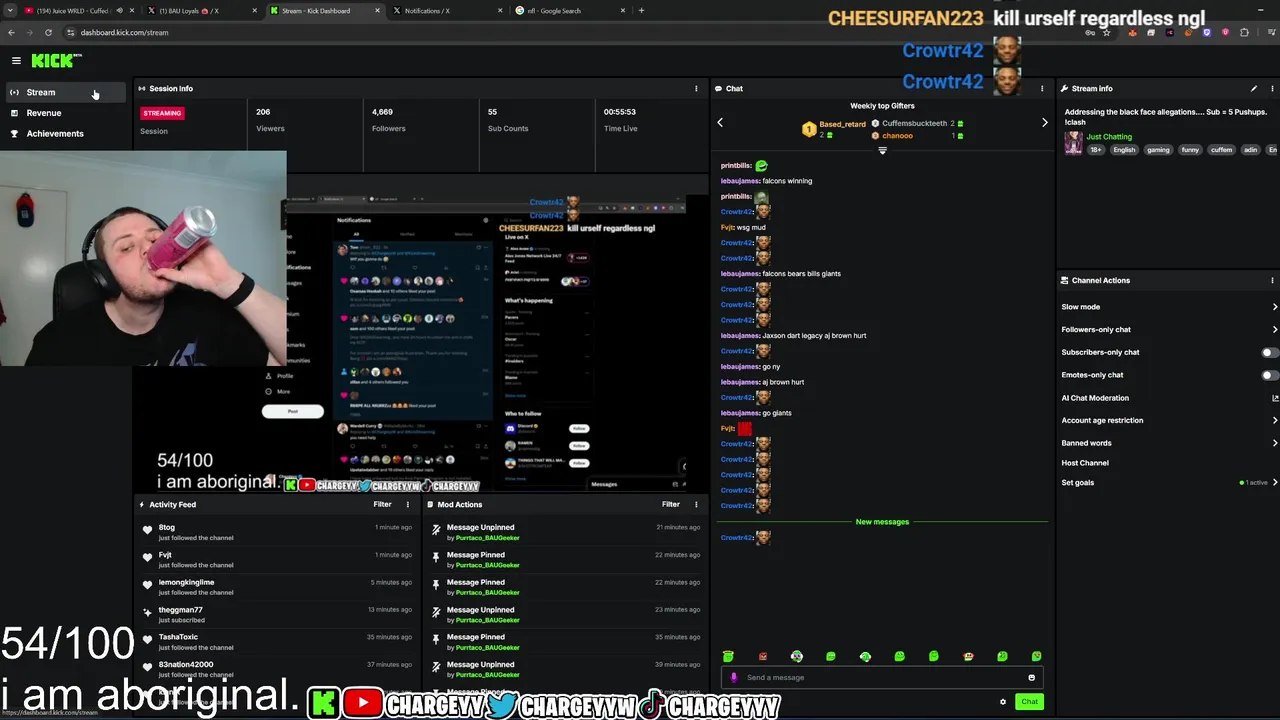
Task: Click the browser extensions puzzle icon
Action: pyautogui.click(x=1244, y=33)
